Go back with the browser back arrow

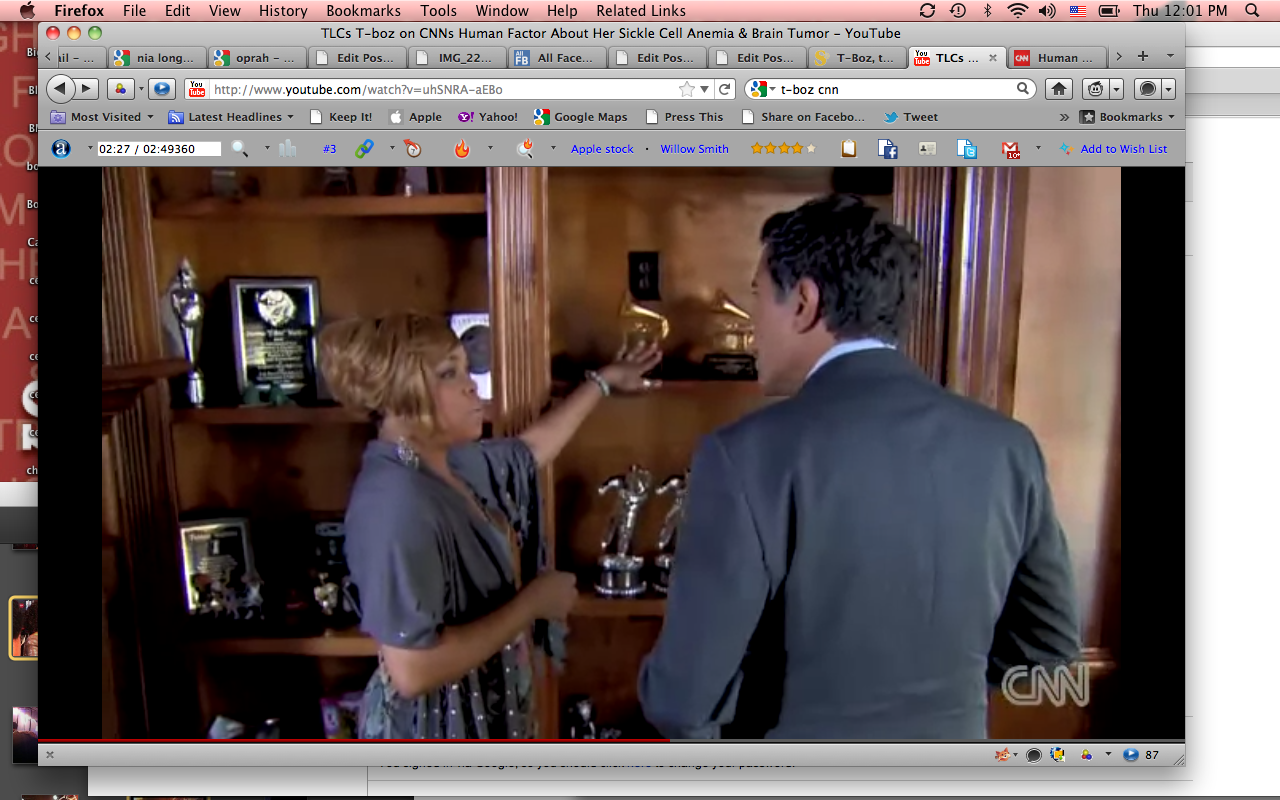(60, 89)
